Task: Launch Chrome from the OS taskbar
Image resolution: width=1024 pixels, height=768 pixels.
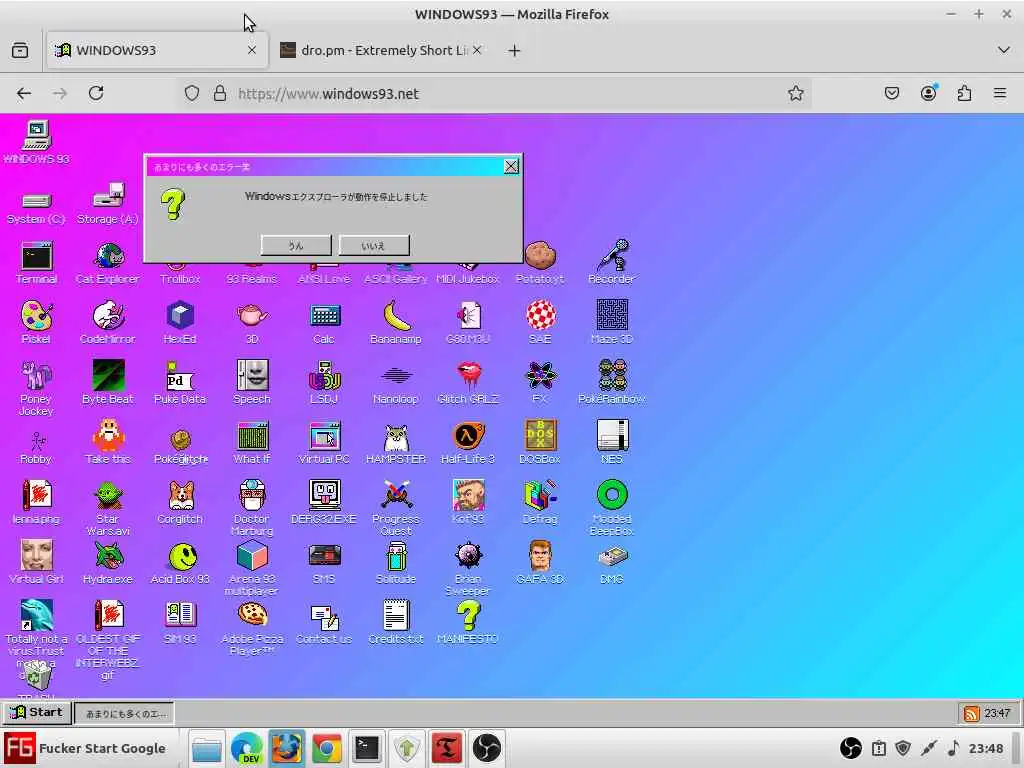Action: pos(327,748)
